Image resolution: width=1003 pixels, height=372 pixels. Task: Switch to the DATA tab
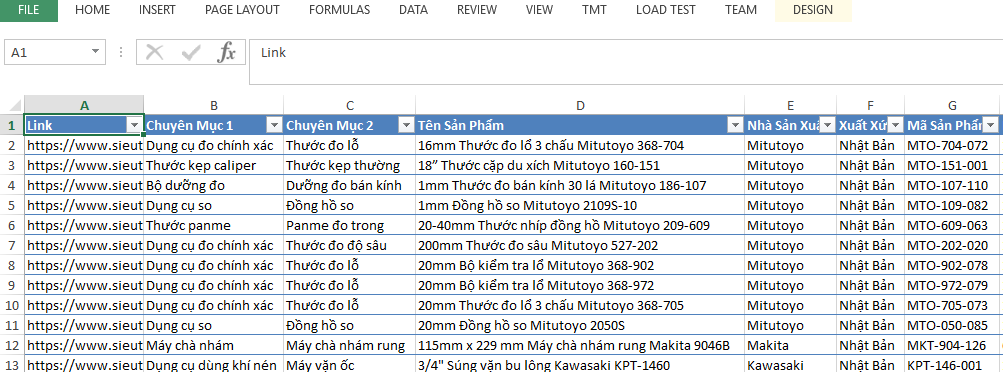coord(413,10)
